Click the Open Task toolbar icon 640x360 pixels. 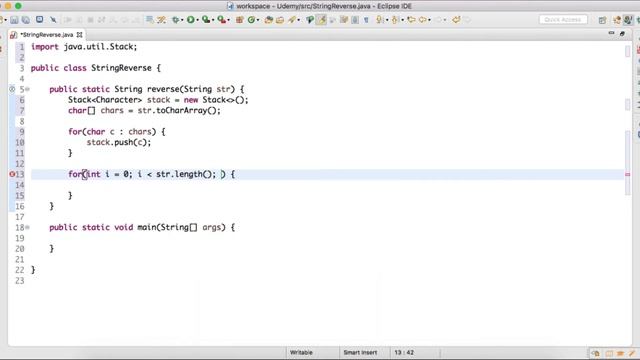[280, 20]
